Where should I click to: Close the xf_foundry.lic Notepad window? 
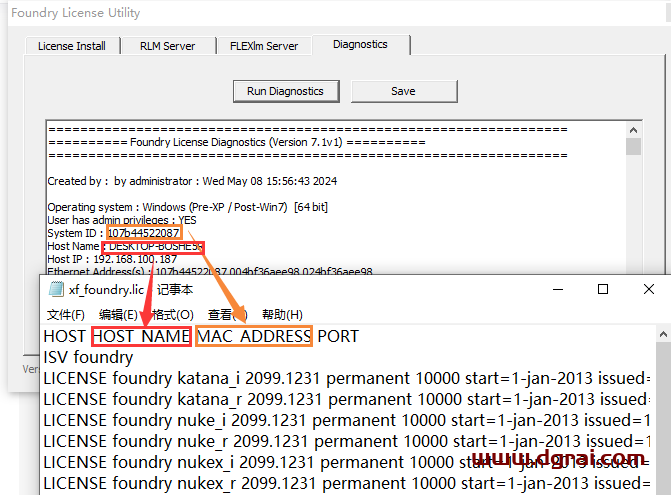649,290
